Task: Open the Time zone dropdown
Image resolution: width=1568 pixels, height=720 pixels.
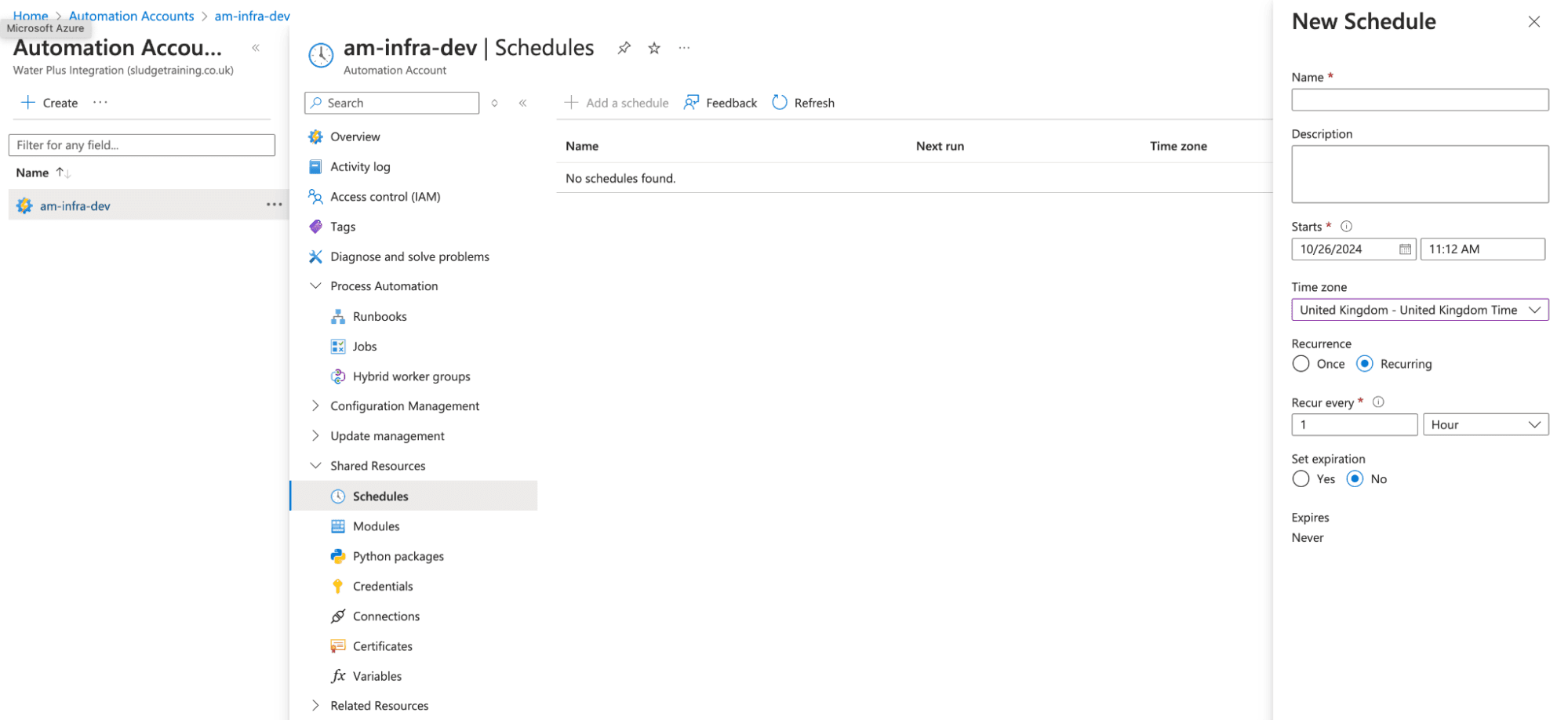Action: 1419,310
